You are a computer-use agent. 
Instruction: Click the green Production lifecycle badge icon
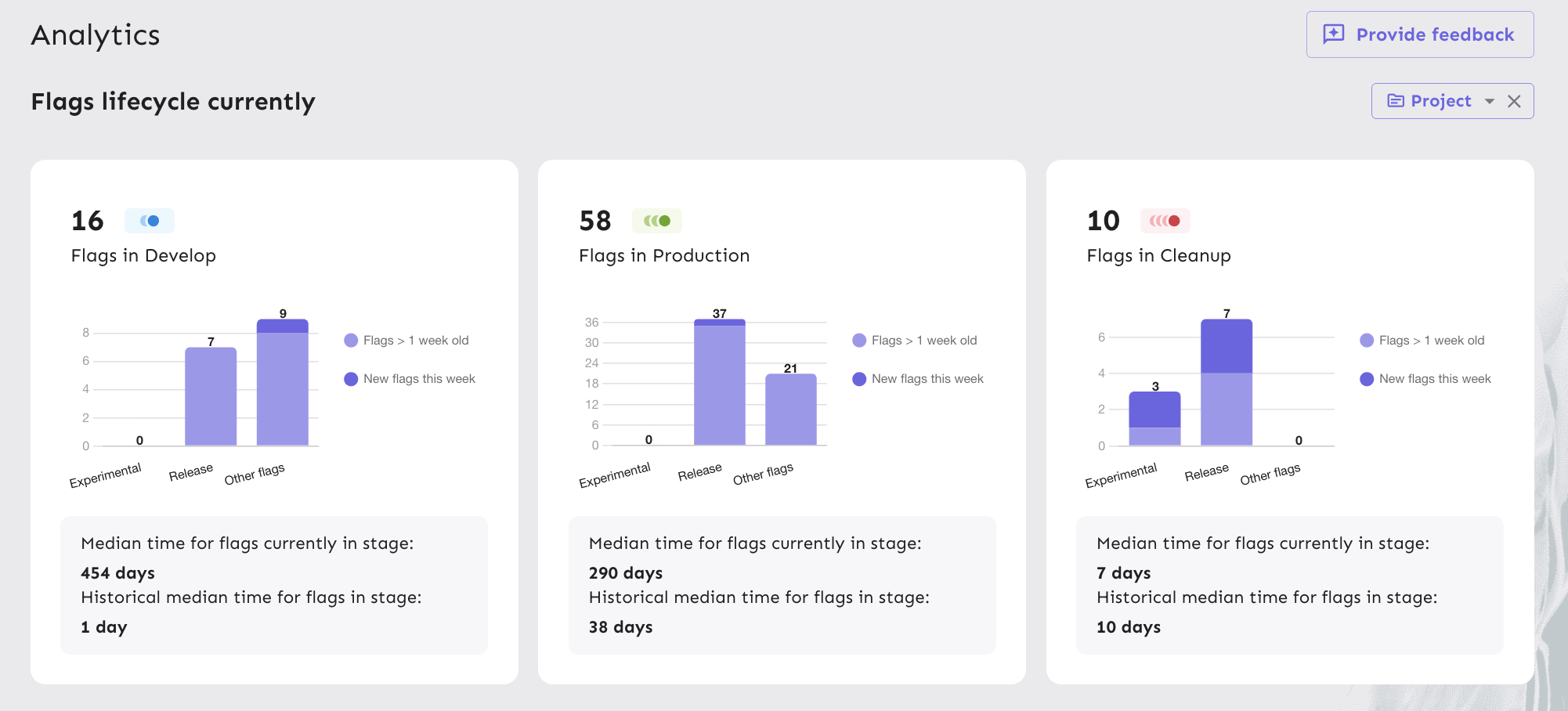657,221
